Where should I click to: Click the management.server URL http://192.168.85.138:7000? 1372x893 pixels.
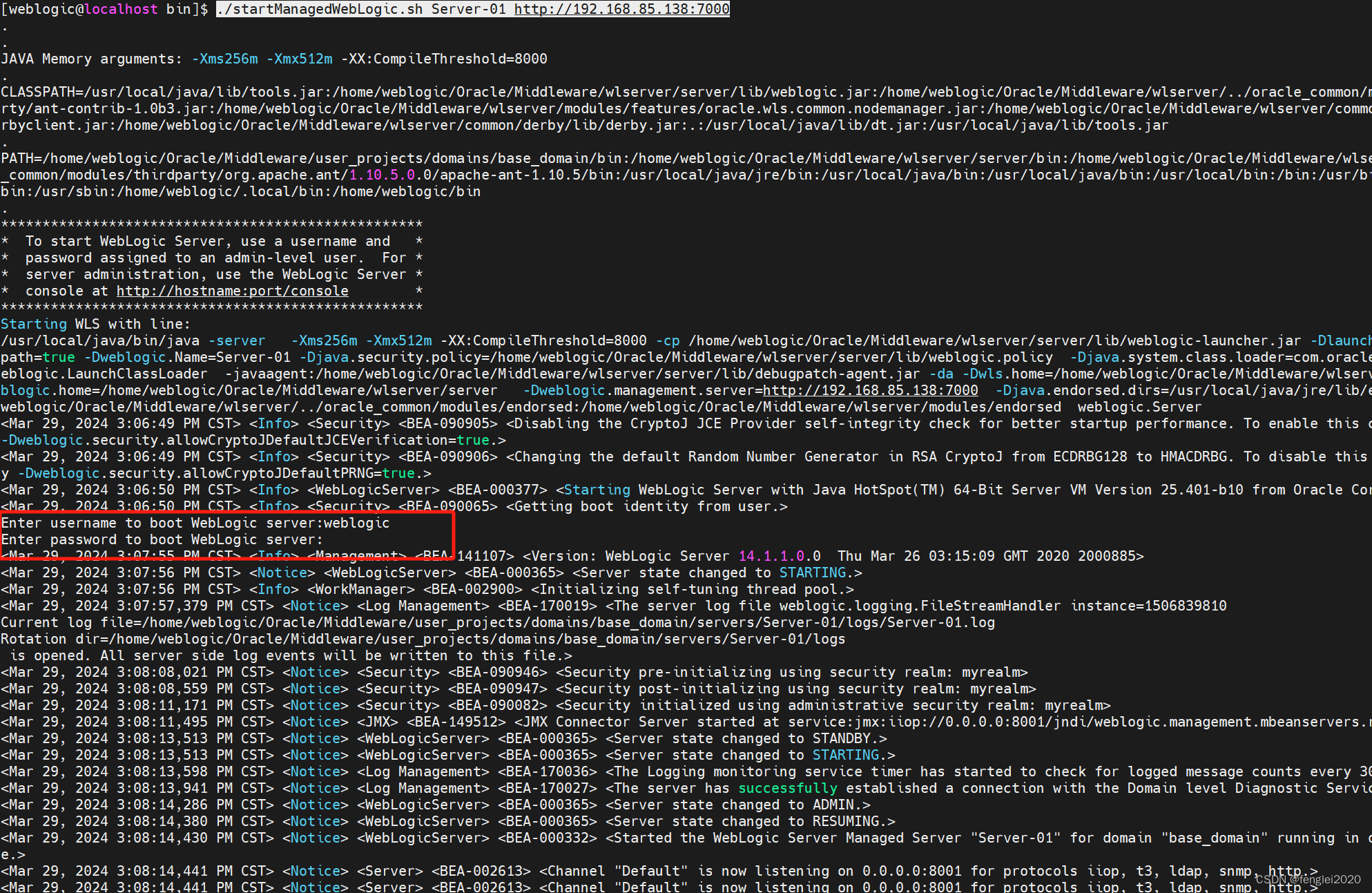click(870, 390)
